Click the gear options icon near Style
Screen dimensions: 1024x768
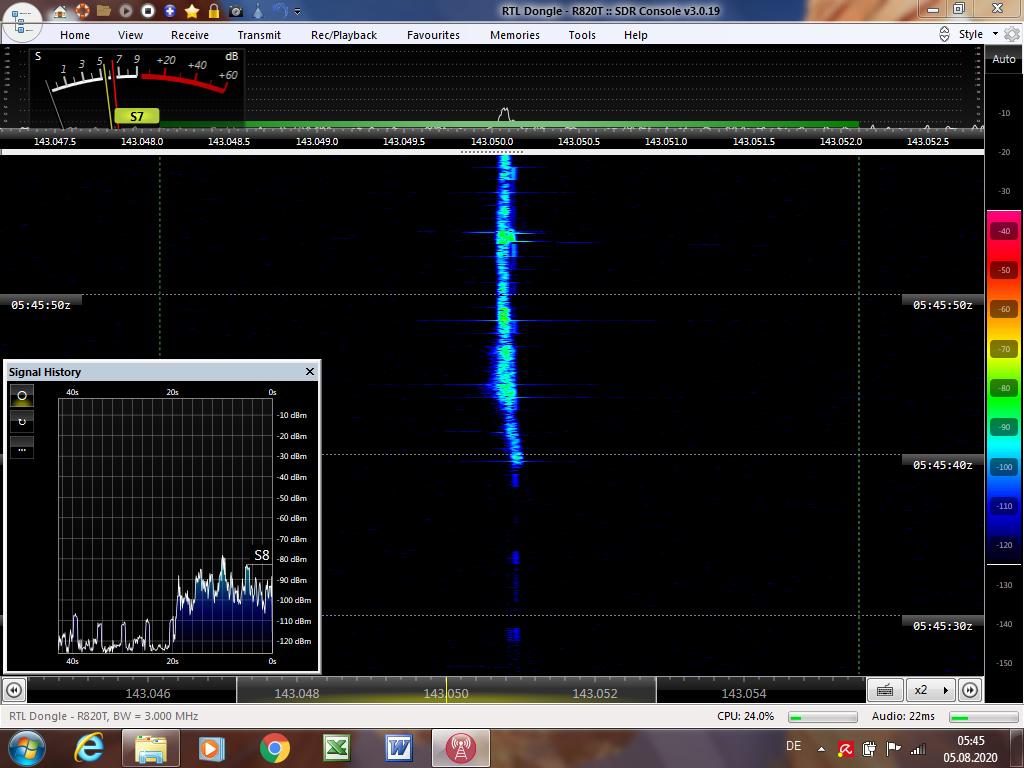click(x=1012, y=34)
